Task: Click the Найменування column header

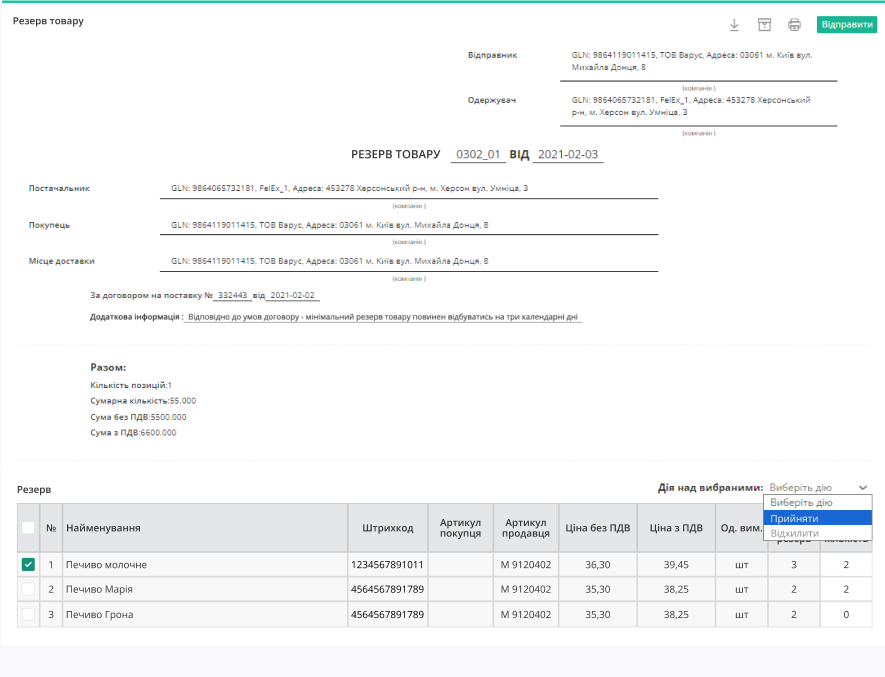Action: point(205,528)
